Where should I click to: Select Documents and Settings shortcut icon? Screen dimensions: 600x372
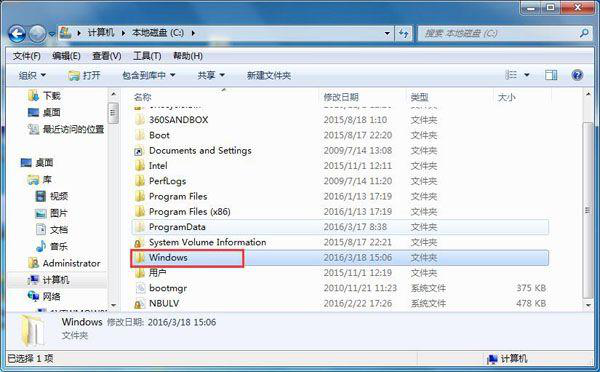coord(139,151)
